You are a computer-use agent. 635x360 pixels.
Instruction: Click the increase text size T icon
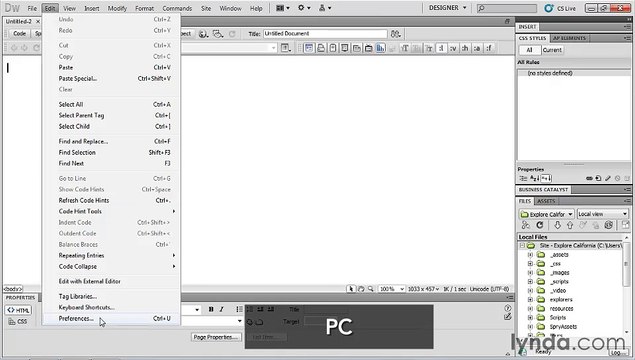click(404, 48)
